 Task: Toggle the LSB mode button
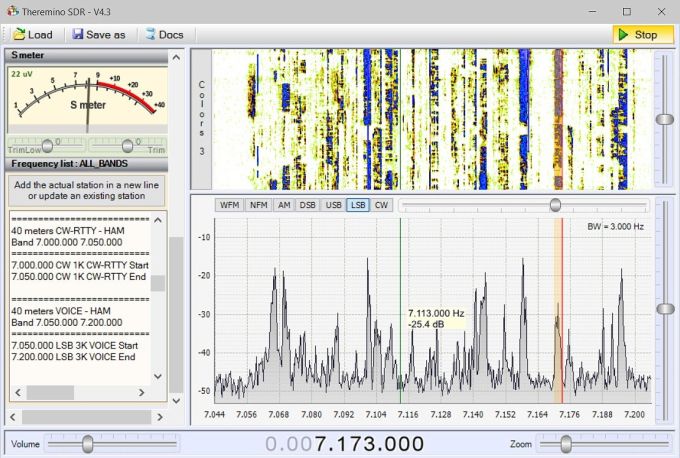point(358,205)
